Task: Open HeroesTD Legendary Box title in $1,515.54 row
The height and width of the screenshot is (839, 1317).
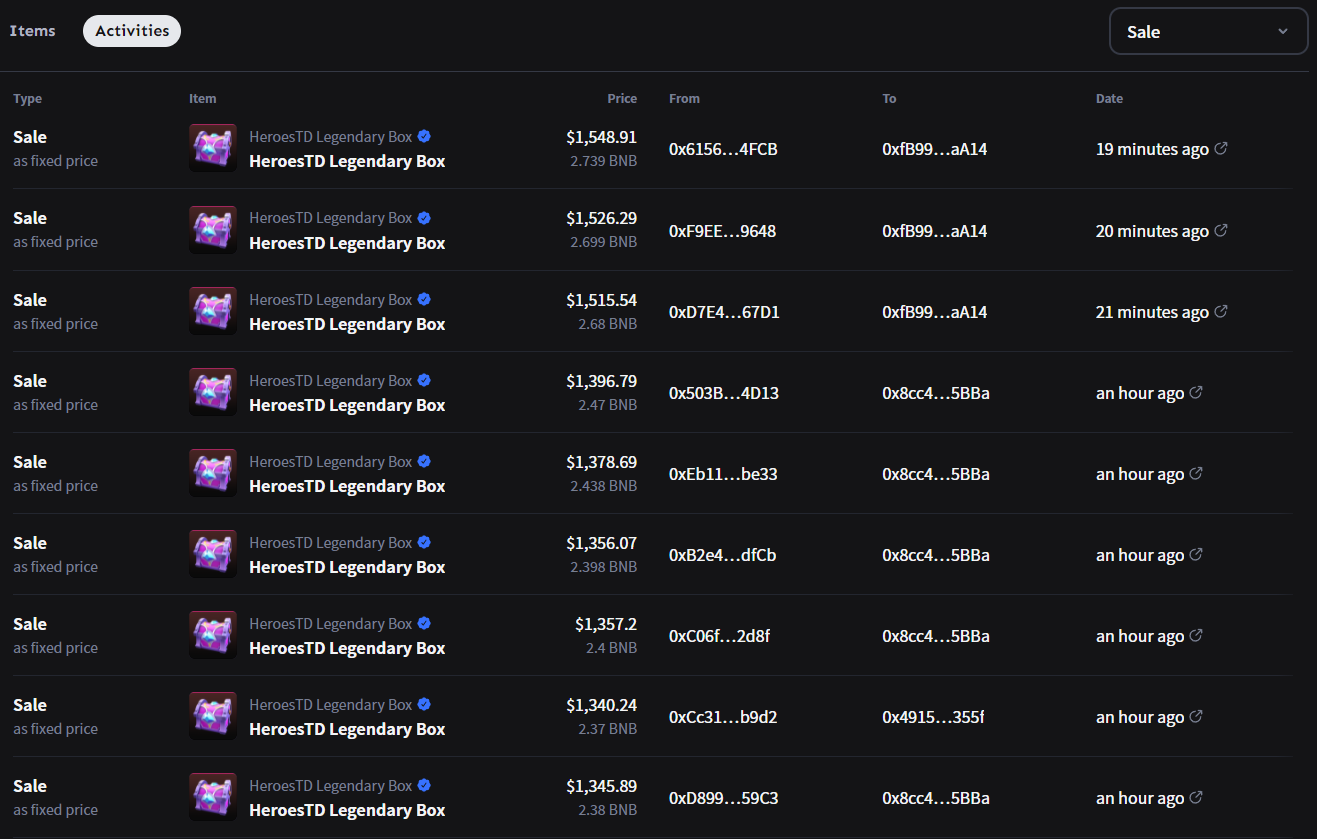Action: click(x=347, y=324)
